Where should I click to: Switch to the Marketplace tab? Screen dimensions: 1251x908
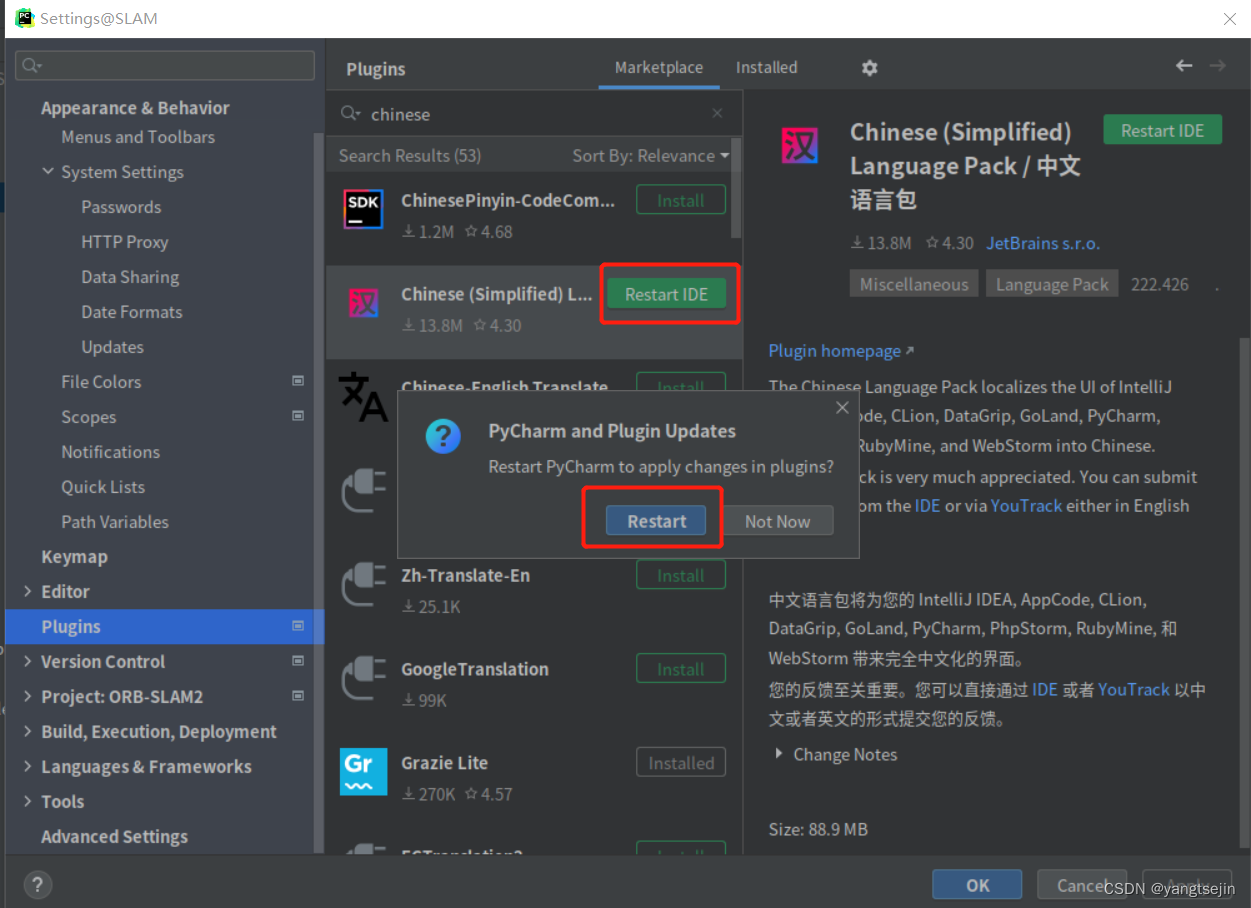[x=659, y=68]
